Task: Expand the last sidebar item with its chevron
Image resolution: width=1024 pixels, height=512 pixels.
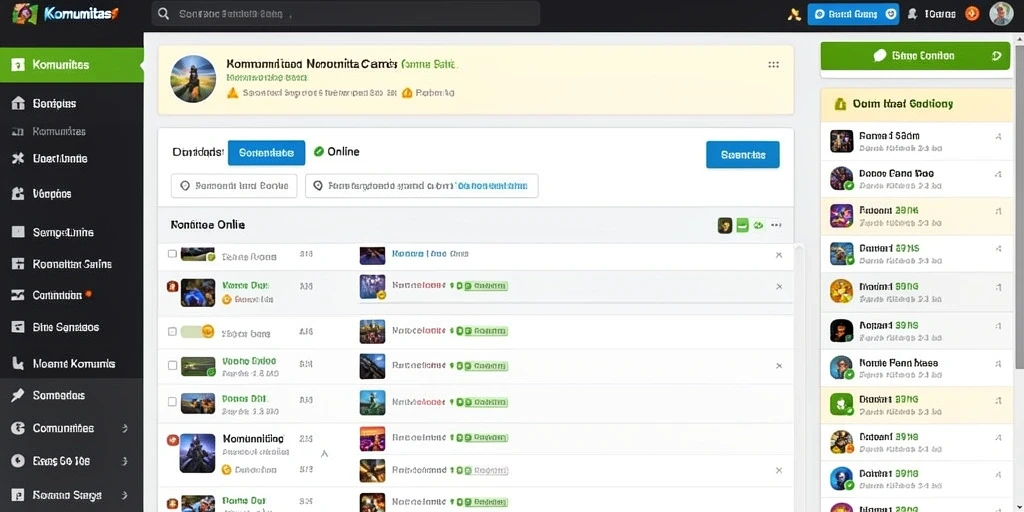Action: (125, 495)
